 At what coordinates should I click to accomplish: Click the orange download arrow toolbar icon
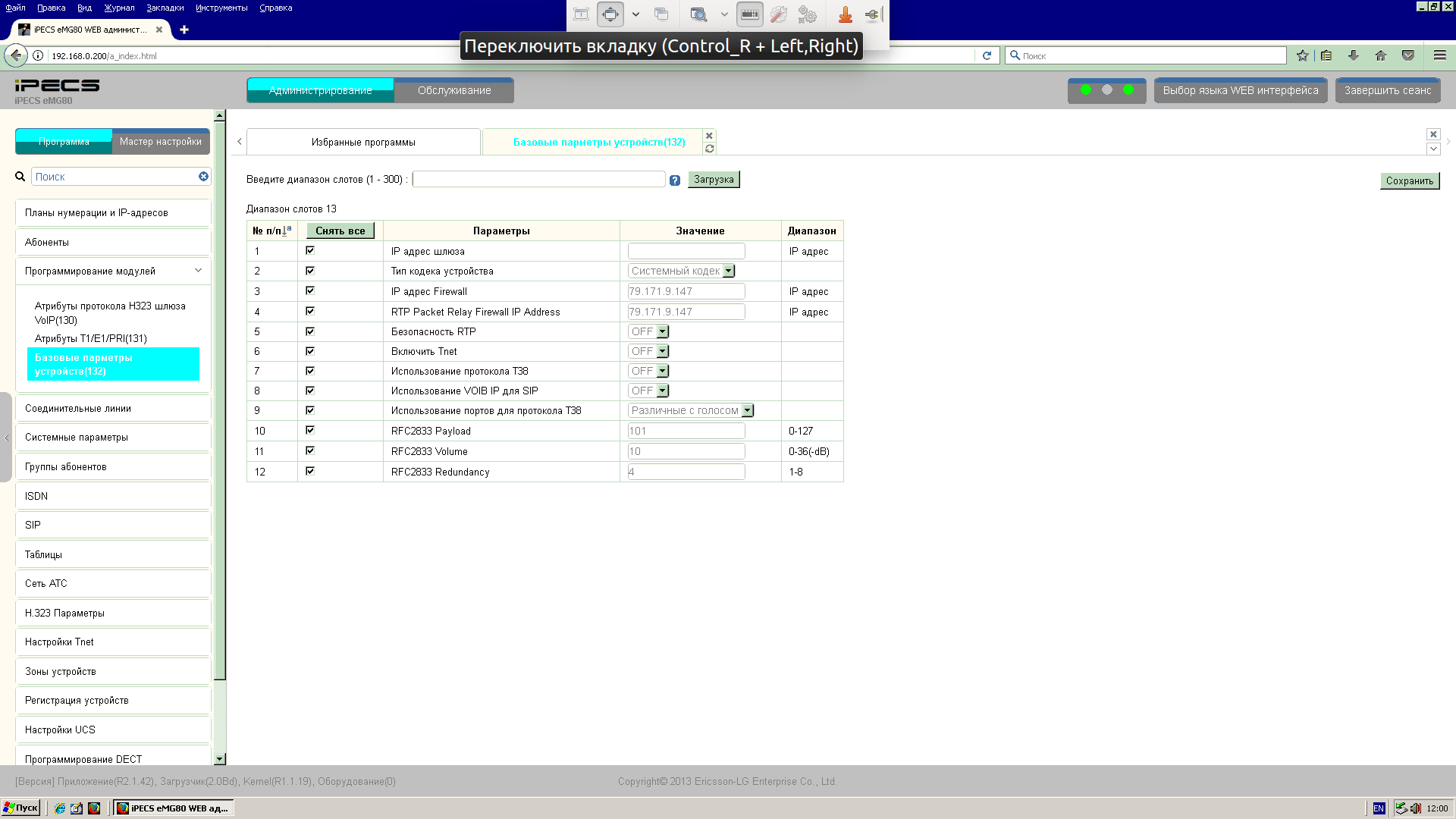pos(845,14)
